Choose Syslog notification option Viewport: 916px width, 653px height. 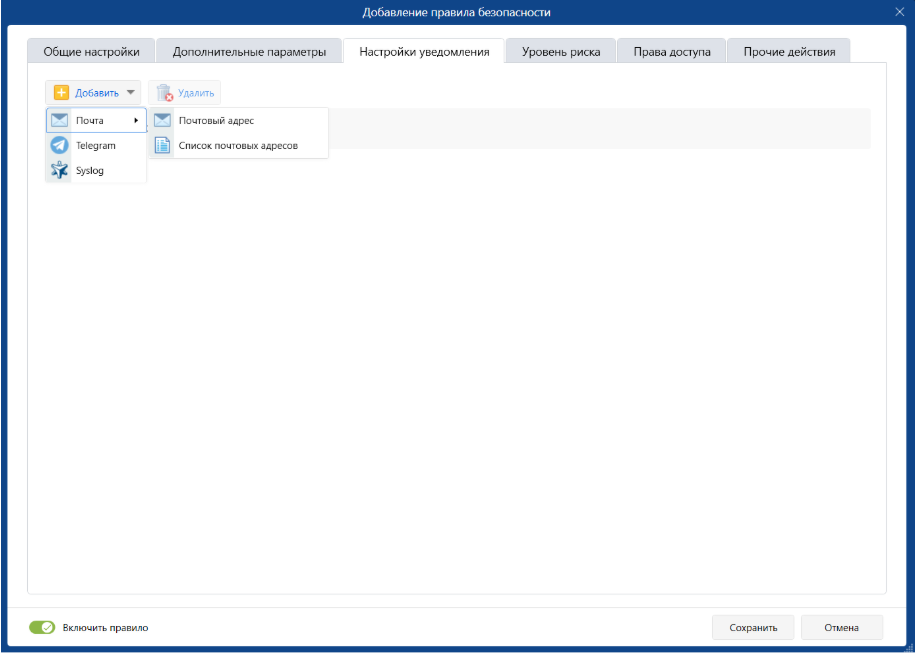pos(90,171)
